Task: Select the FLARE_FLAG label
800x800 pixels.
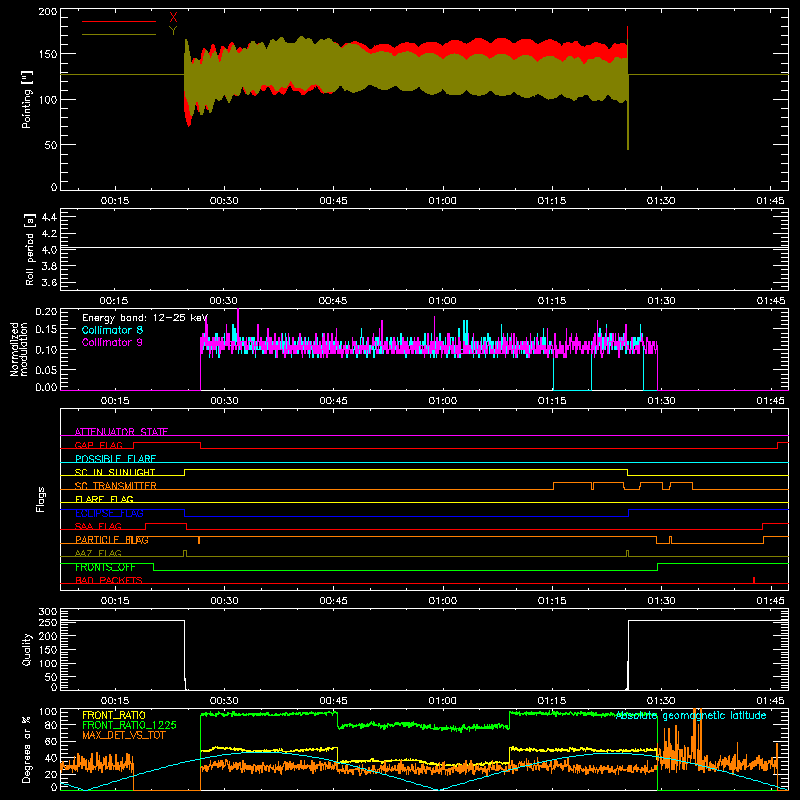Action: (104, 499)
